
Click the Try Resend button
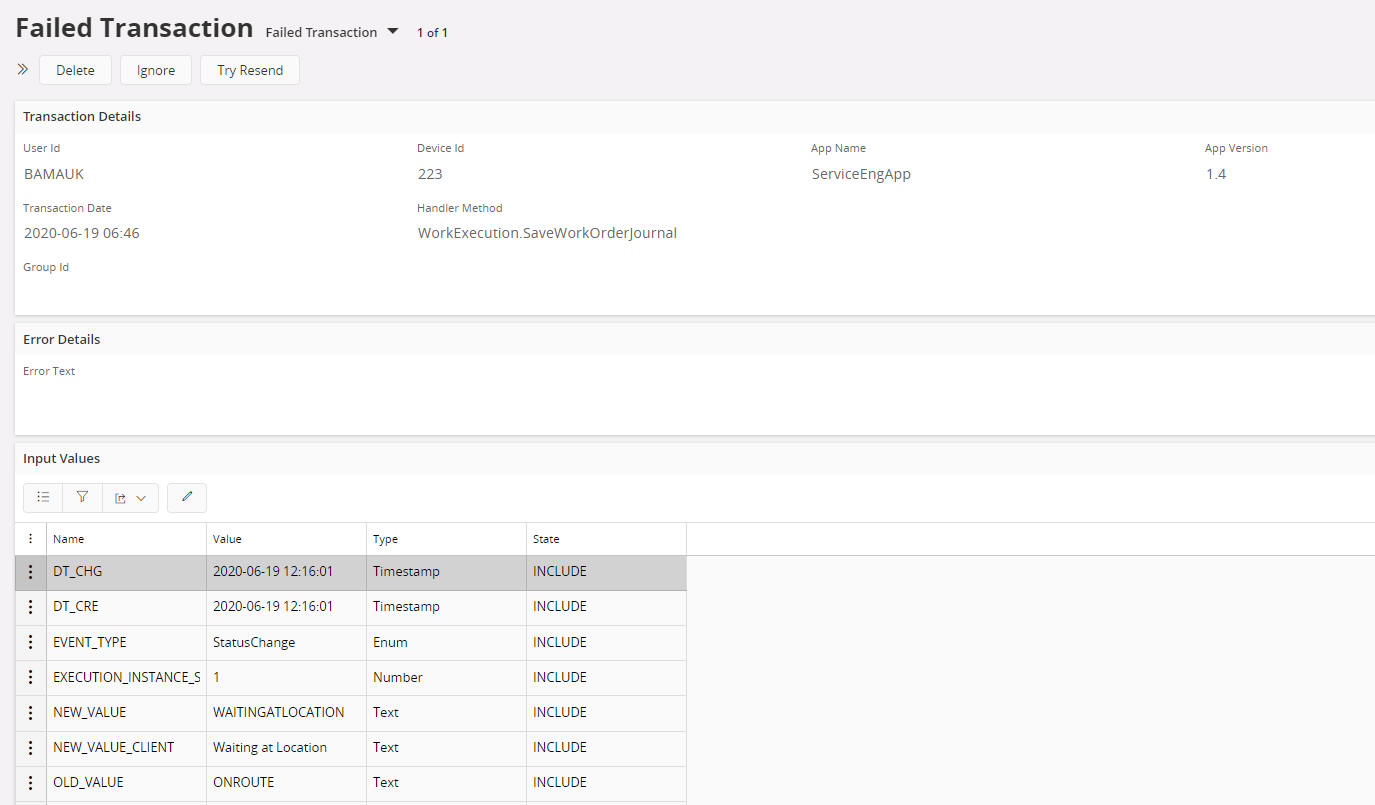point(250,70)
